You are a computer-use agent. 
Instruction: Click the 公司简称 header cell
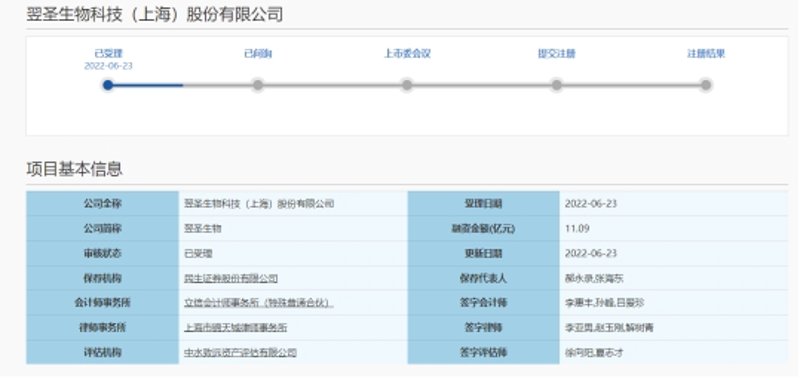click(103, 229)
